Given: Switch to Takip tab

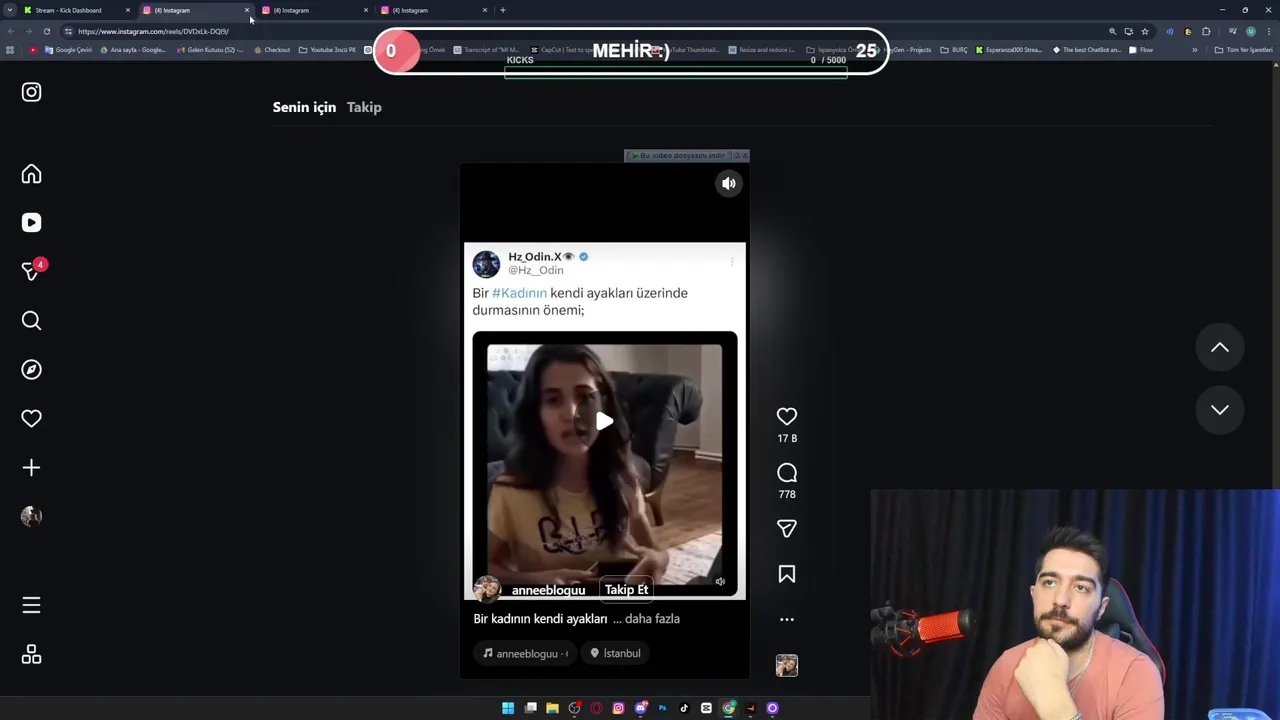Looking at the screenshot, I should pyautogui.click(x=364, y=107).
